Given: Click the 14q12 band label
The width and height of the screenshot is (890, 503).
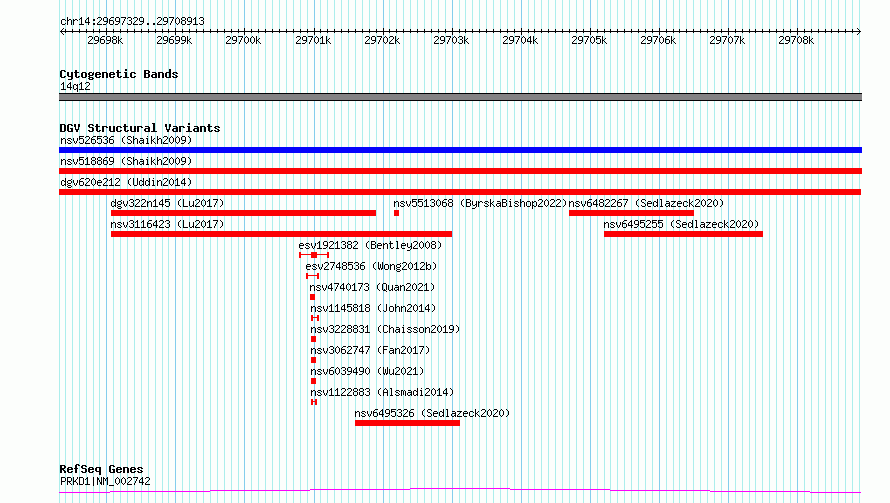Looking at the screenshot, I should point(75,86).
